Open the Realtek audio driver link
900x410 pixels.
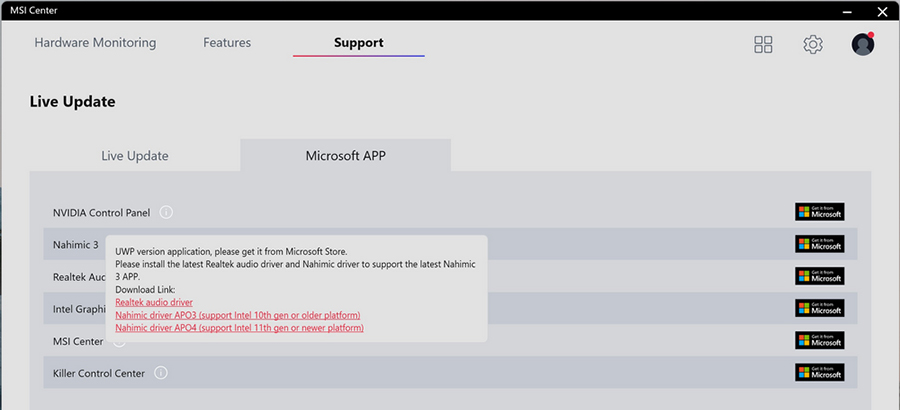154,302
